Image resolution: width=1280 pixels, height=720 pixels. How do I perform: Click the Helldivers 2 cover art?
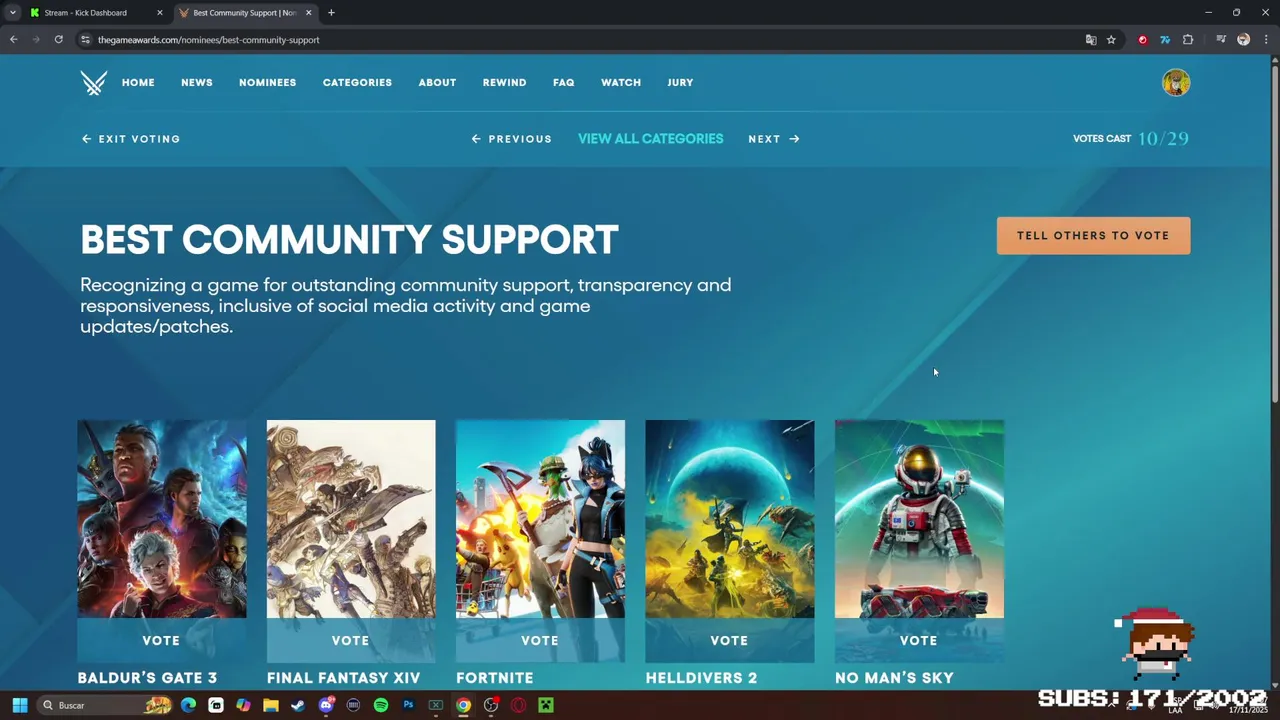tap(730, 519)
